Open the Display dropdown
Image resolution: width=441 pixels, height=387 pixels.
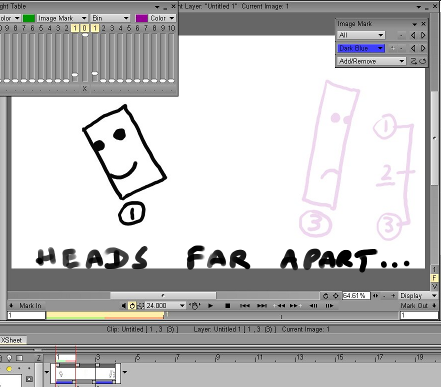coord(418,296)
